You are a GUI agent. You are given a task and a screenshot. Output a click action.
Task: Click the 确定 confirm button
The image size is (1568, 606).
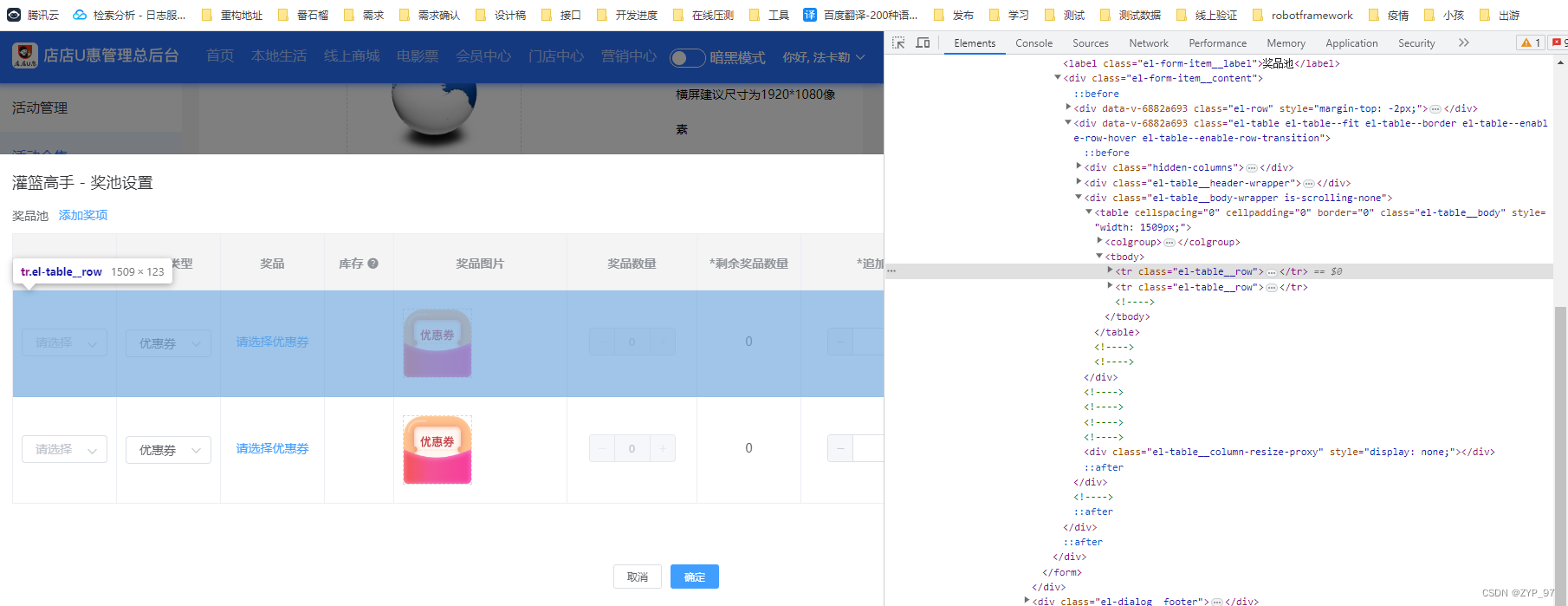click(695, 577)
